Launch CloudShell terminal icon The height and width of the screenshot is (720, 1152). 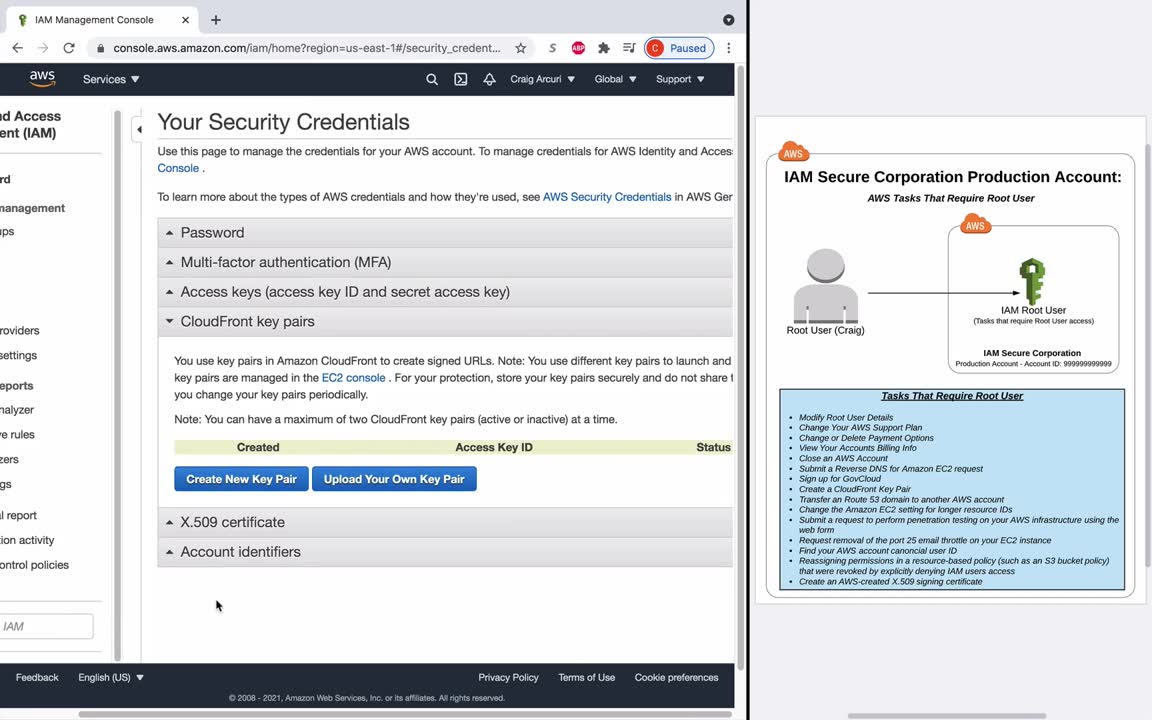(x=461, y=79)
